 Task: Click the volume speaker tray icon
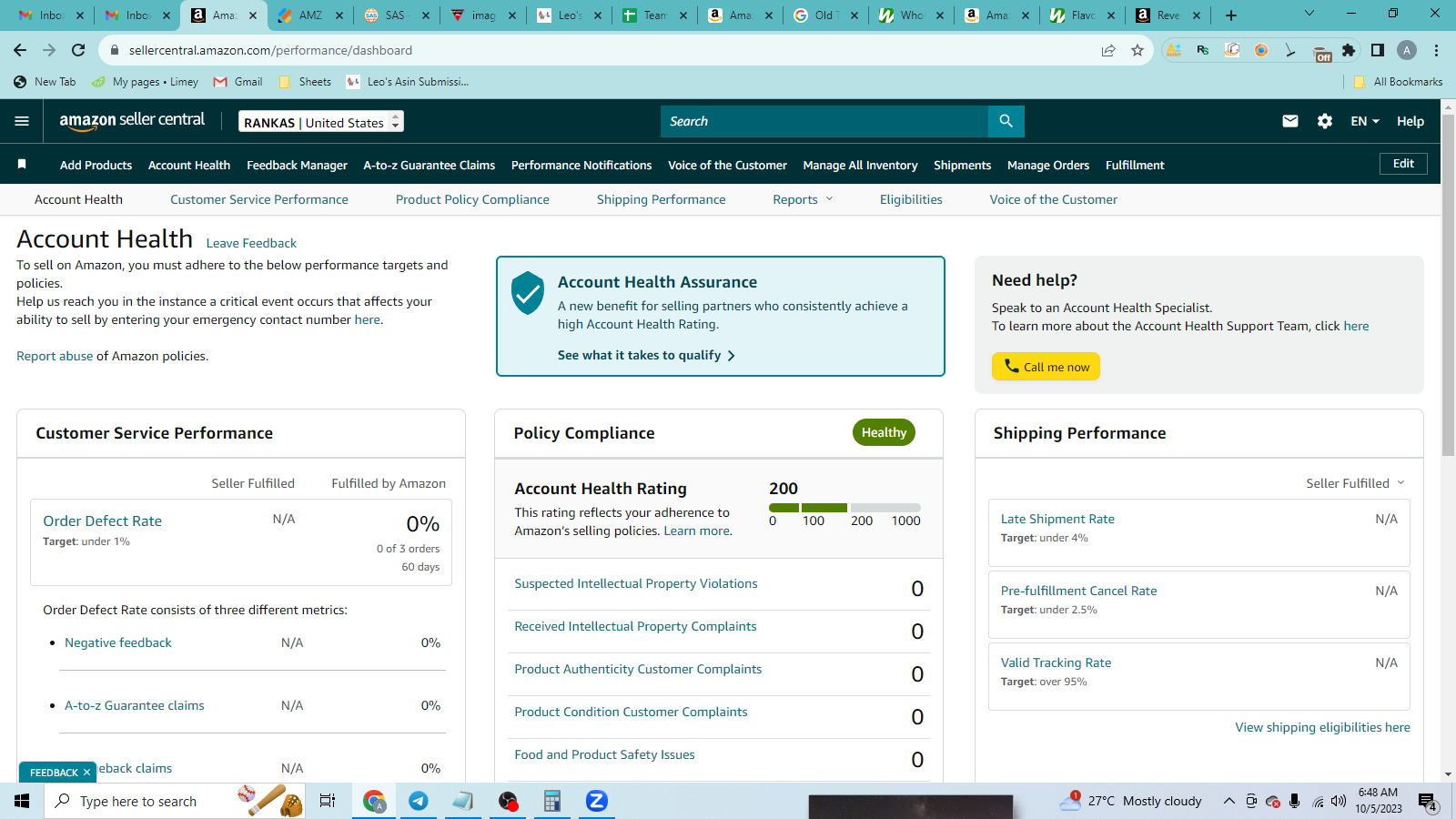[x=1339, y=801]
